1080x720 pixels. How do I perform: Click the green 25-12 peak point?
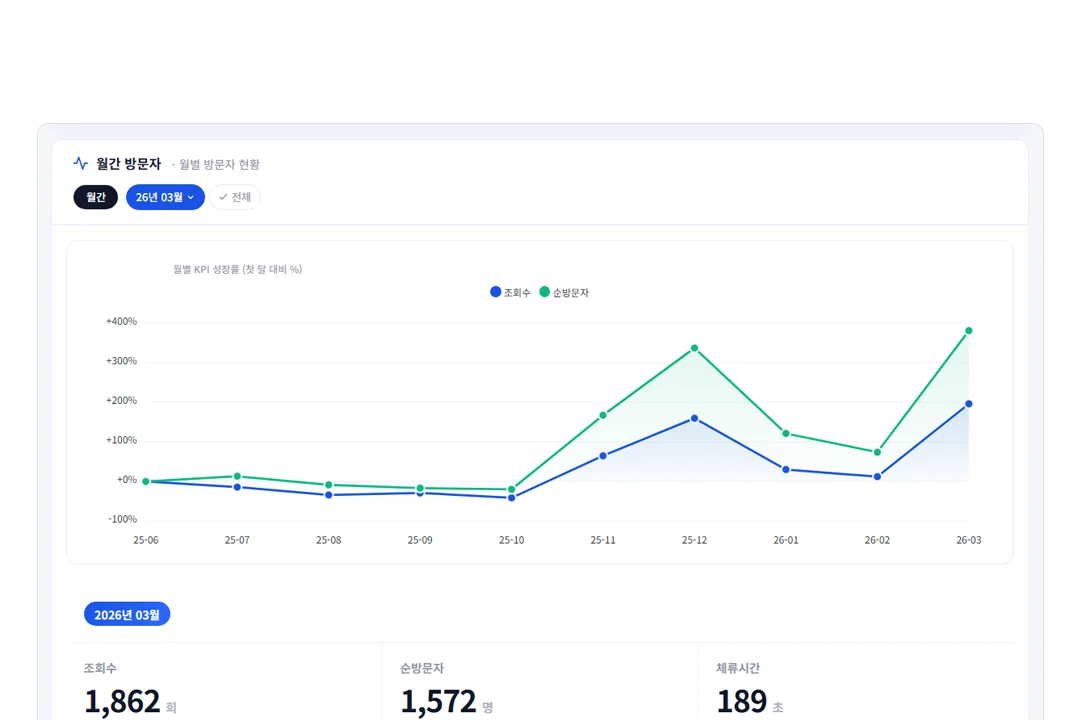[x=694, y=348]
